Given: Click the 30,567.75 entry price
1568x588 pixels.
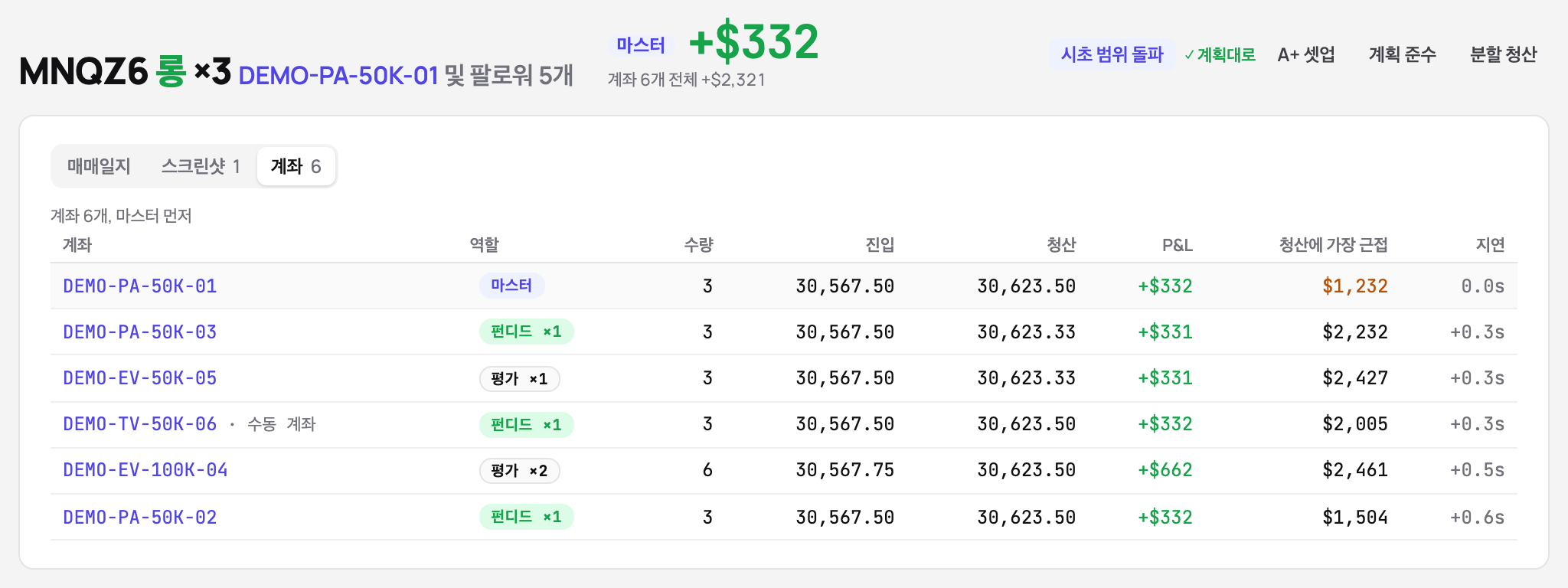Looking at the screenshot, I should coord(844,470).
